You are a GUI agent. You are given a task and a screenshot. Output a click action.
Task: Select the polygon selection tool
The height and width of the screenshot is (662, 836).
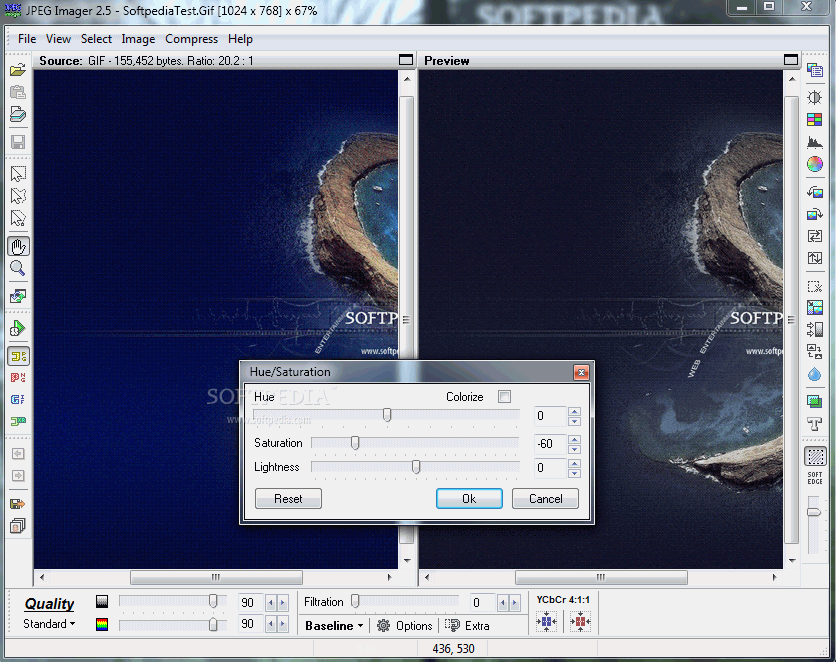pos(18,218)
